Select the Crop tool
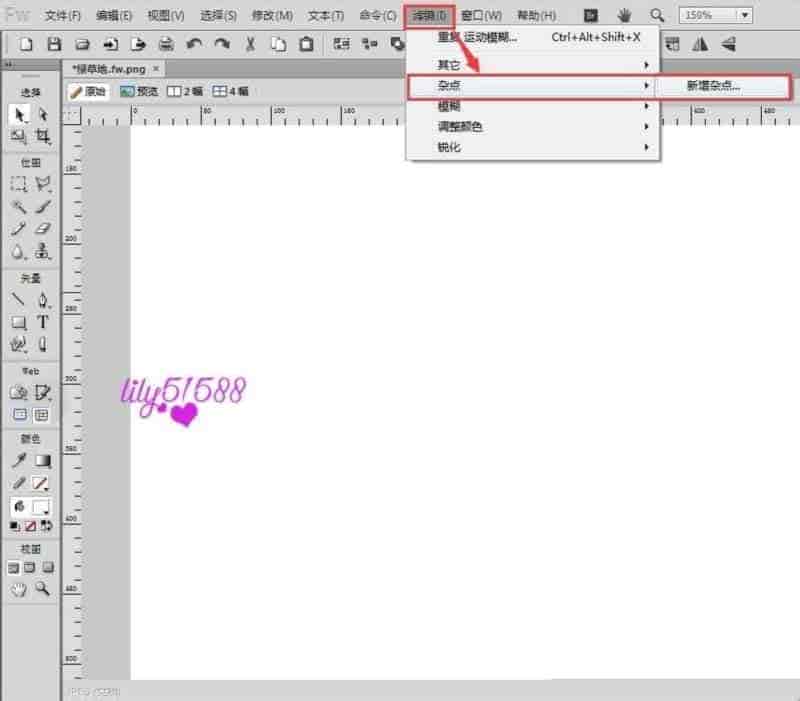800x701 pixels. point(43,136)
